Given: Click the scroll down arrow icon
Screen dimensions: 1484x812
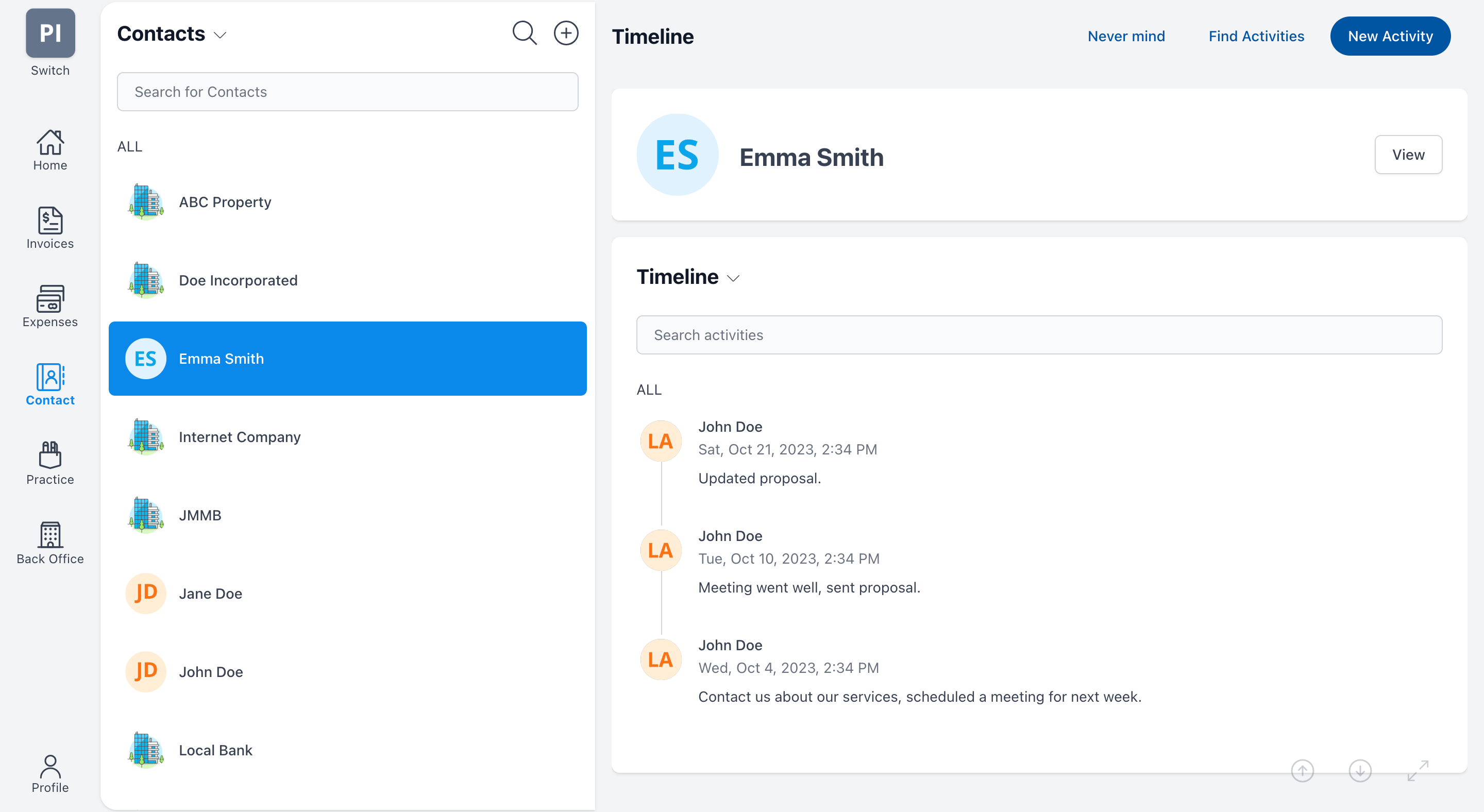Looking at the screenshot, I should click(1360, 771).
